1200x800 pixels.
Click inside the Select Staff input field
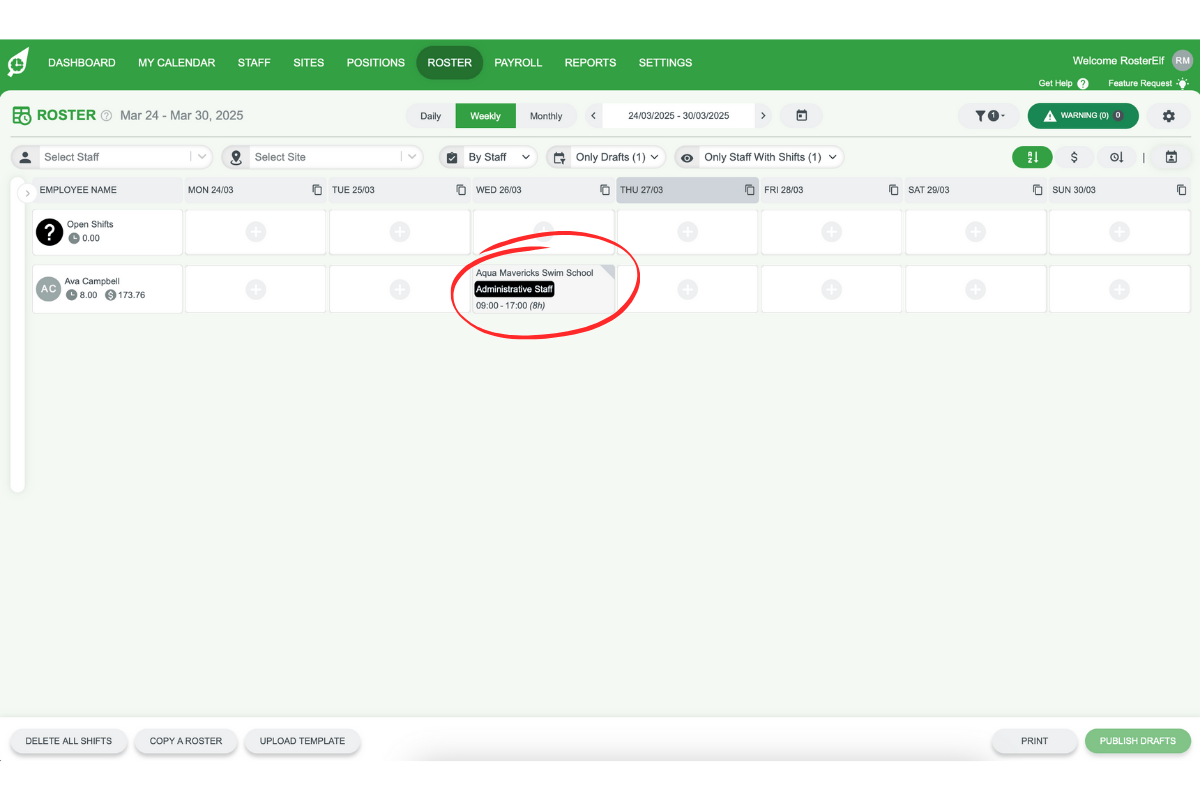coord(110,157)
